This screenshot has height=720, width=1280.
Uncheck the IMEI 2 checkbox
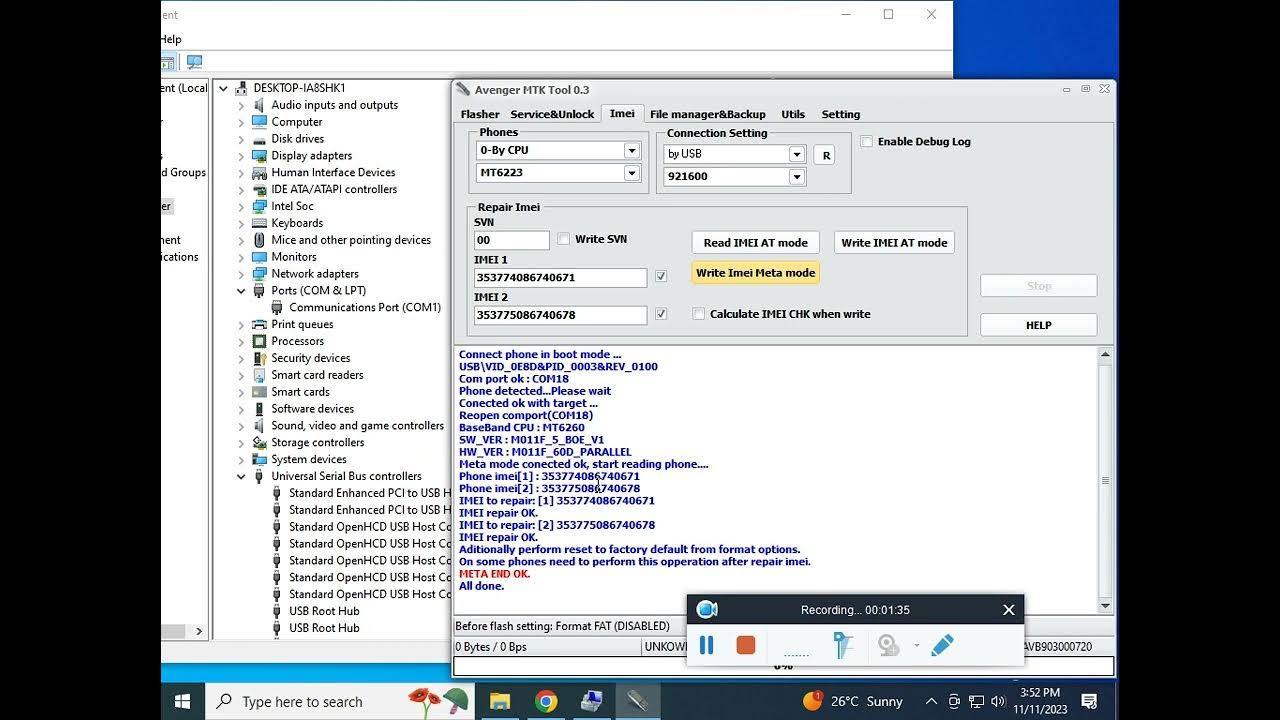[x=661, y=314]
